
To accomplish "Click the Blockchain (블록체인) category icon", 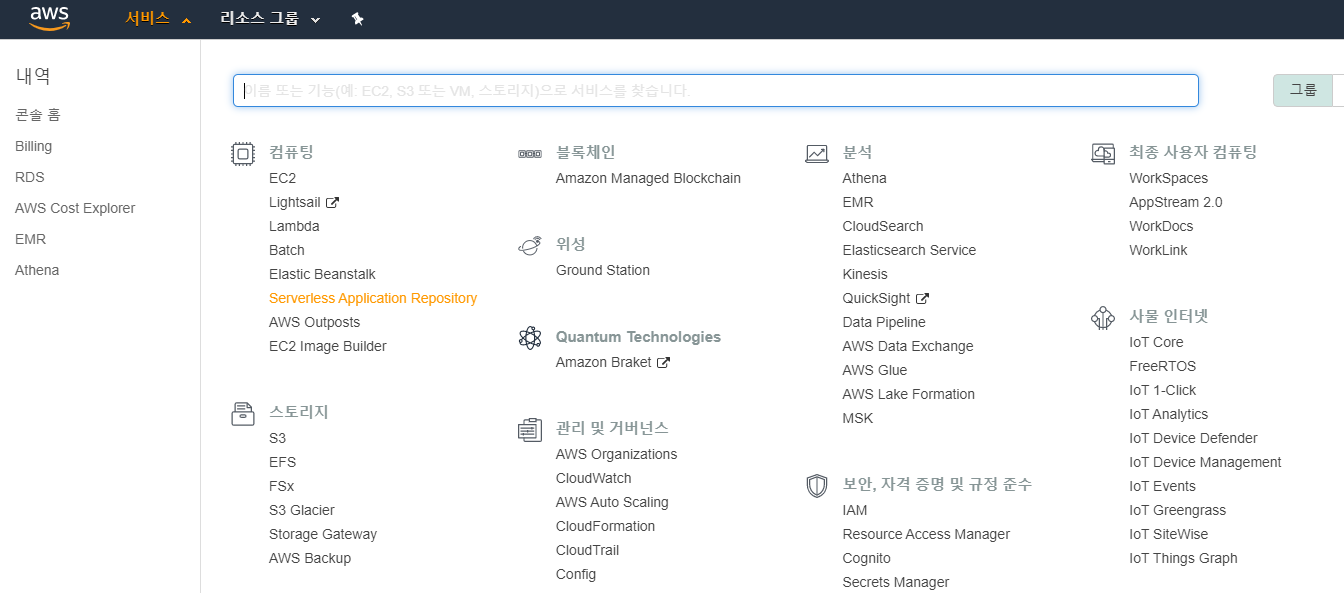I will (x=529, y=154).
